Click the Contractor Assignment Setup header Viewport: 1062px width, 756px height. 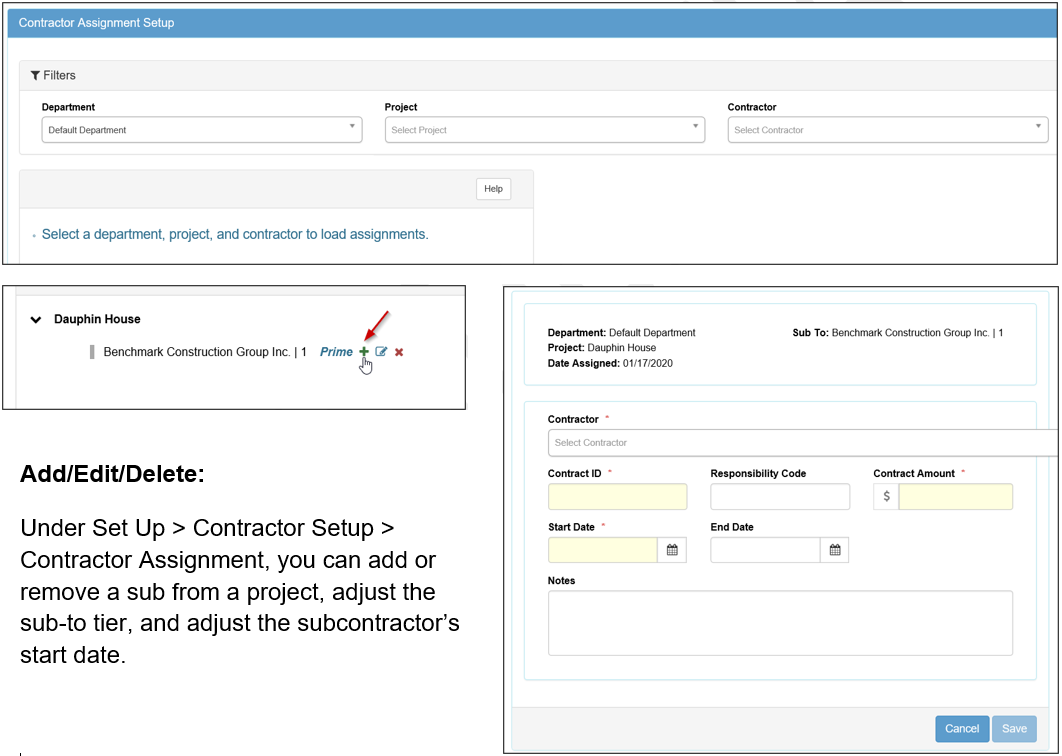click(96, 23)
